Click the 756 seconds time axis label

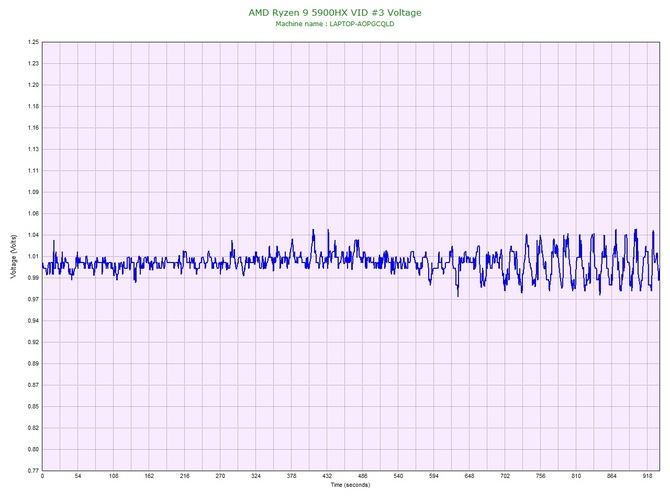tap(541, 476)
